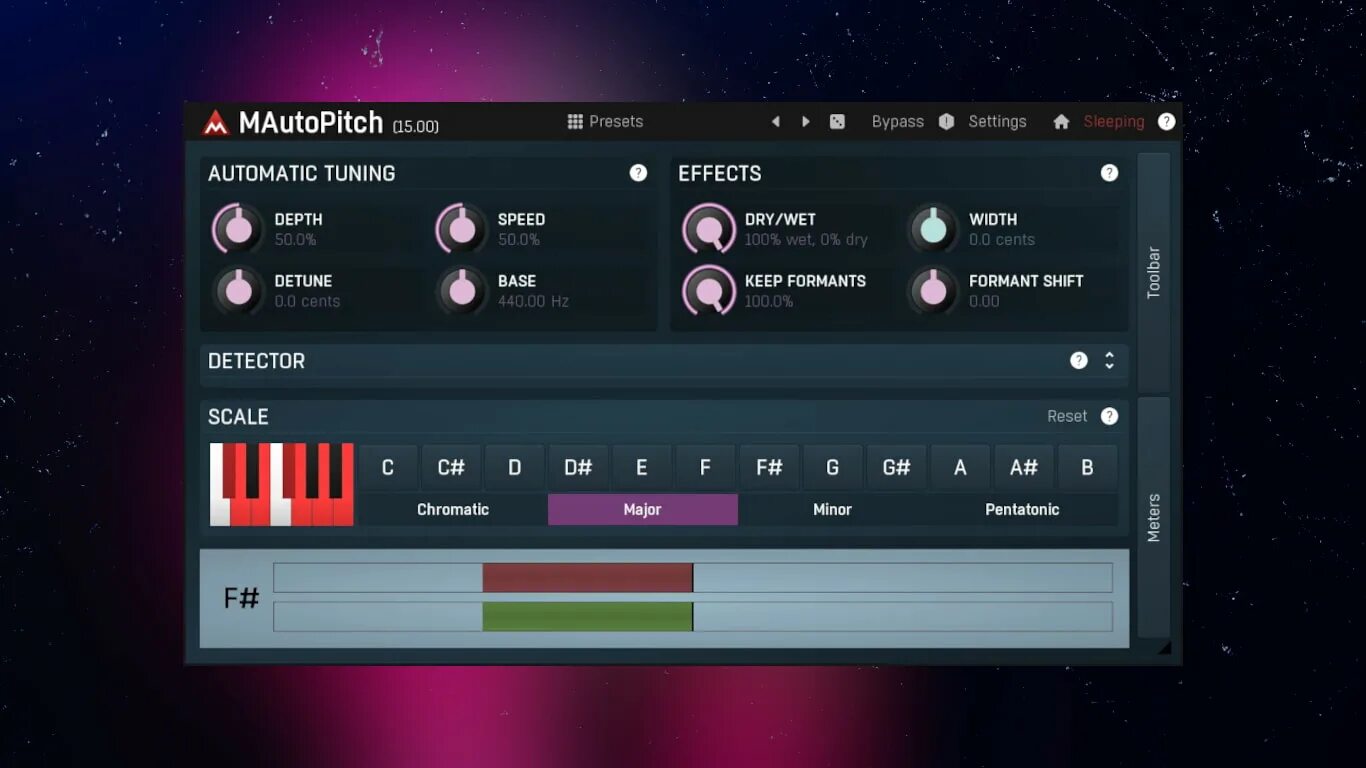Open the Presets browser via grid icon

pyautogui.click(x=575, y=121)
